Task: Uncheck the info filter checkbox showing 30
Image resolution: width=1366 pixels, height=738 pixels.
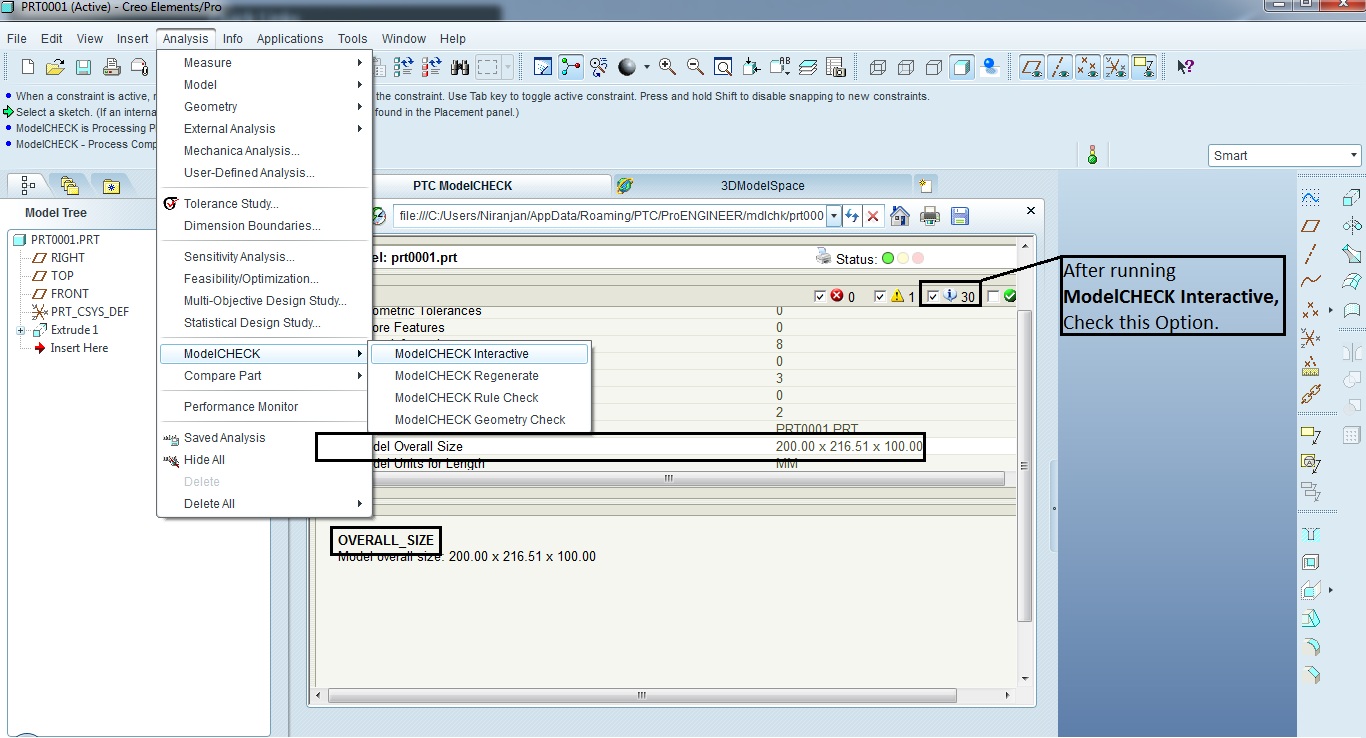Action: [x=933, y=296]
